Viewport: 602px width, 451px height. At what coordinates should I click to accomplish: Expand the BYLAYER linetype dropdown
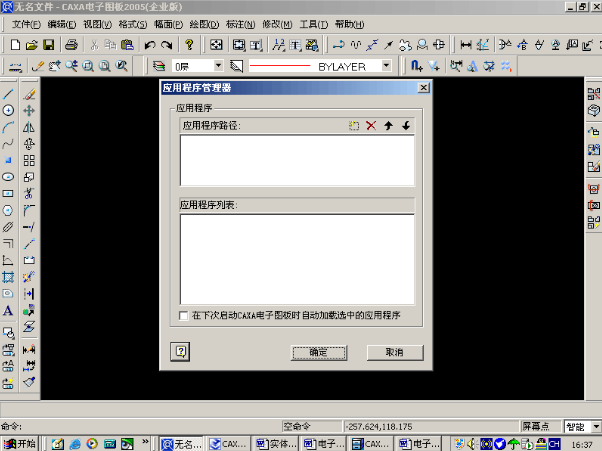tap(385, 66)
